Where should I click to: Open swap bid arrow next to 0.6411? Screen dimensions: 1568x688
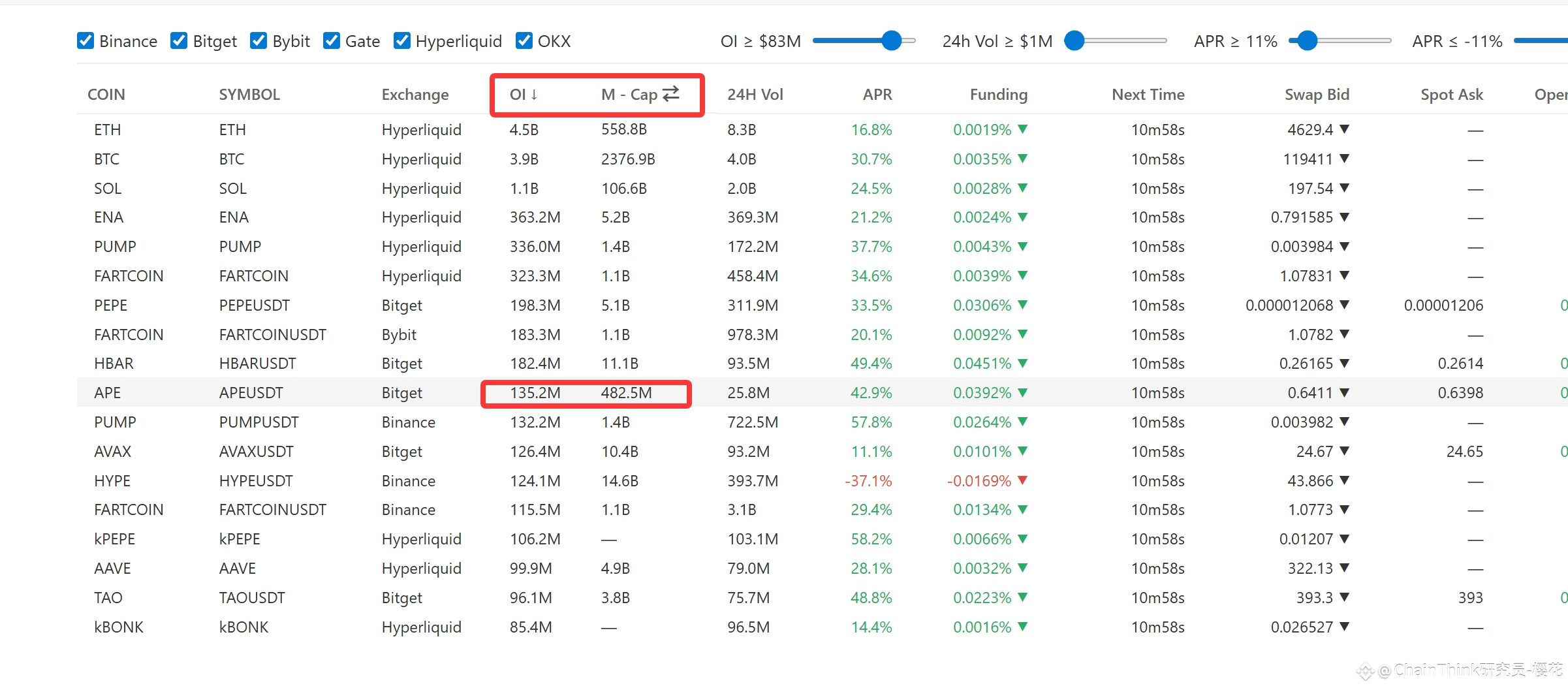(1344, 392)
